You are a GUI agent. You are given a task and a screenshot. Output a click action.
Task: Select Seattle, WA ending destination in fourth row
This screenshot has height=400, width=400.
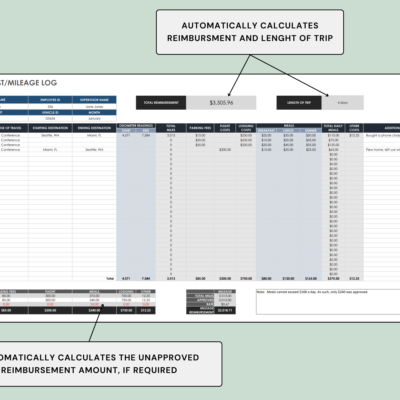tap(94, 150)
